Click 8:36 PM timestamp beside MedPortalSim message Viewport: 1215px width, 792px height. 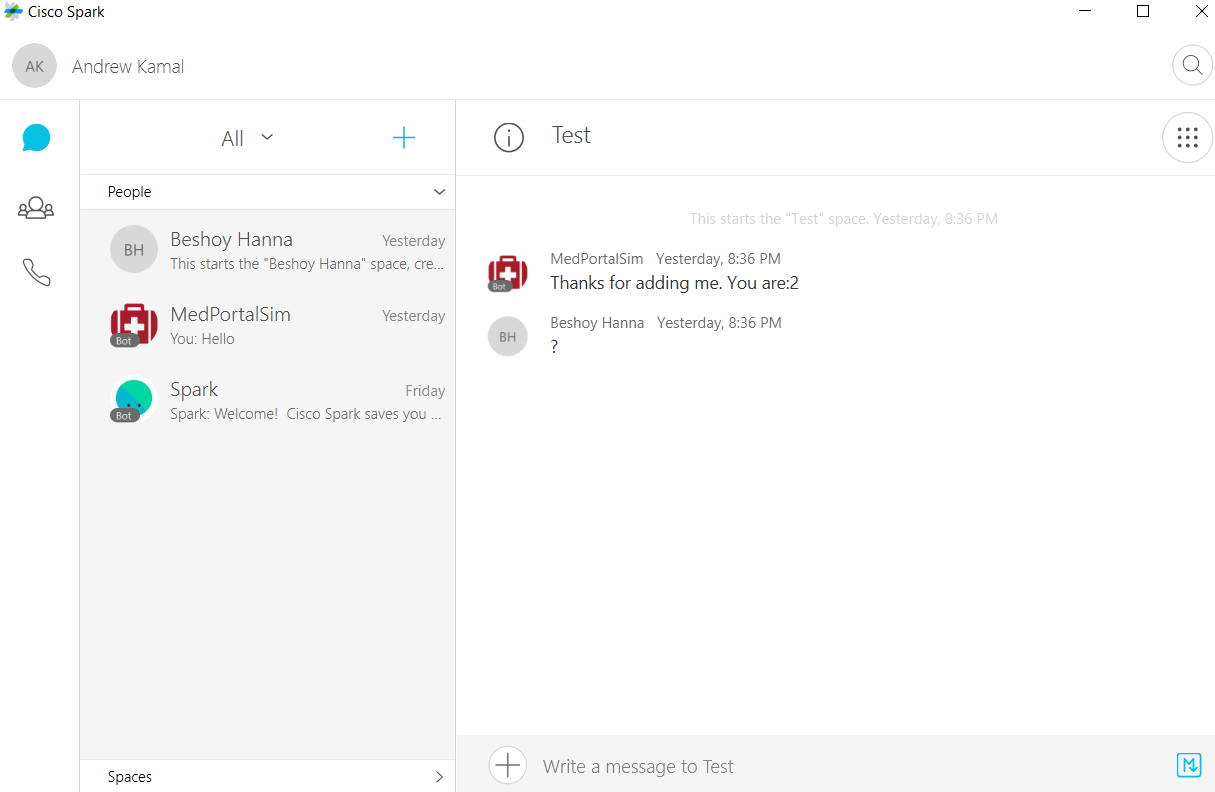pyautogui.click(x=718, y=259)
